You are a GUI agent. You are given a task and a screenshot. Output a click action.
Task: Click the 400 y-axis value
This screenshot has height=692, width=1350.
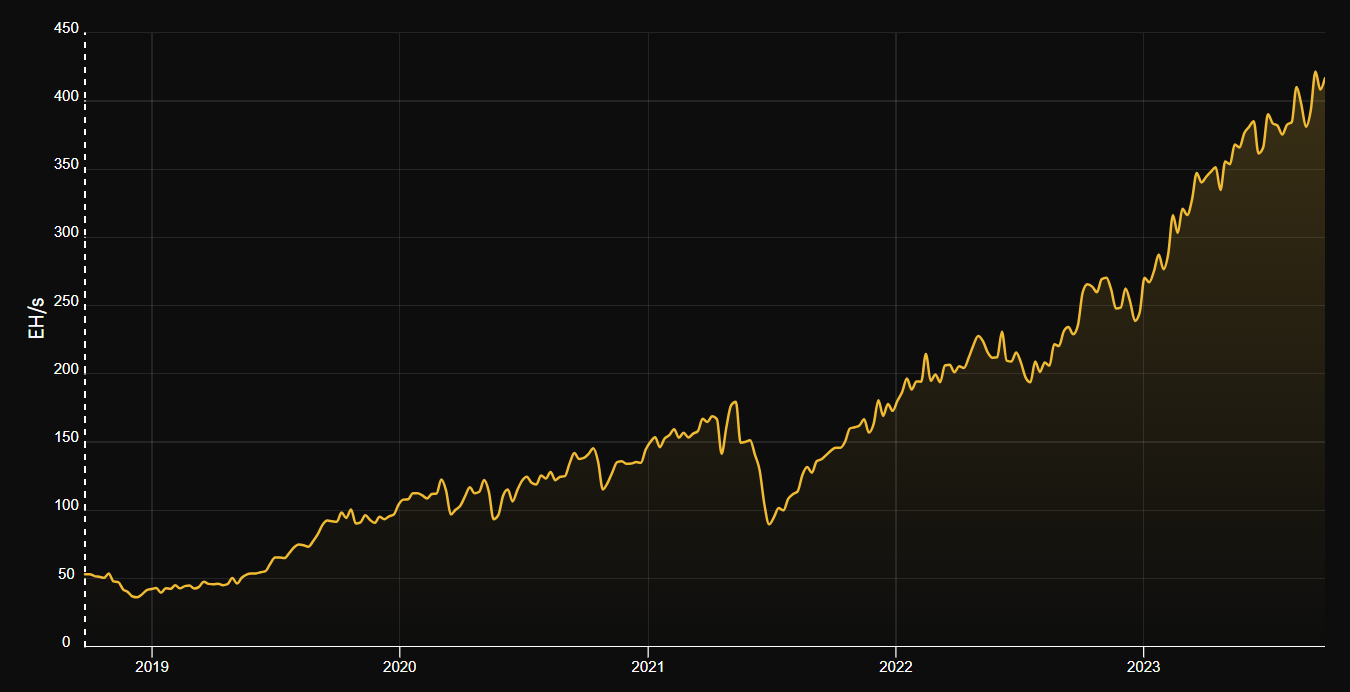pos(66,97)
